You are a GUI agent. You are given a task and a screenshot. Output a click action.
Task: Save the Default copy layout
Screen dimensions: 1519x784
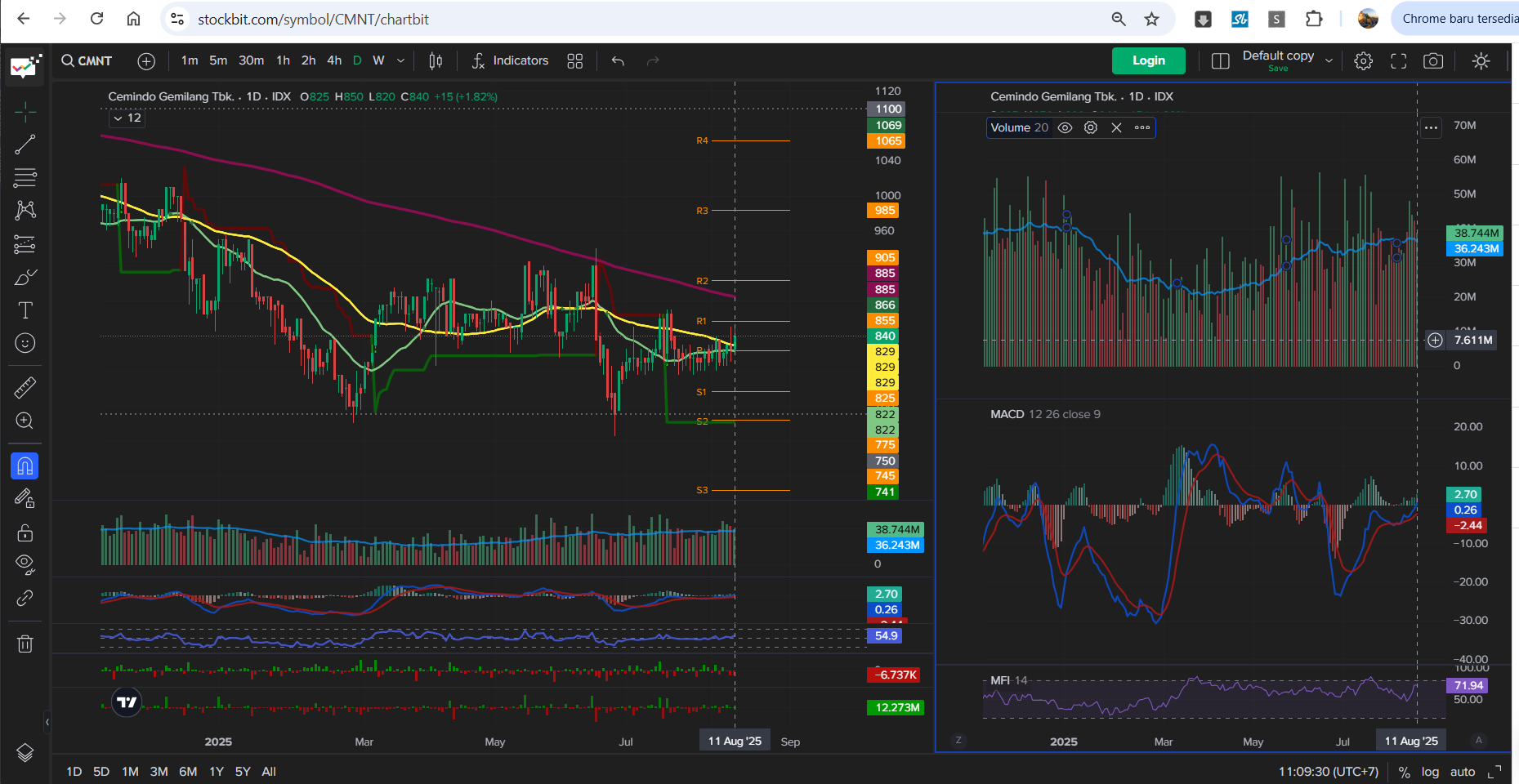(1278, 69)
